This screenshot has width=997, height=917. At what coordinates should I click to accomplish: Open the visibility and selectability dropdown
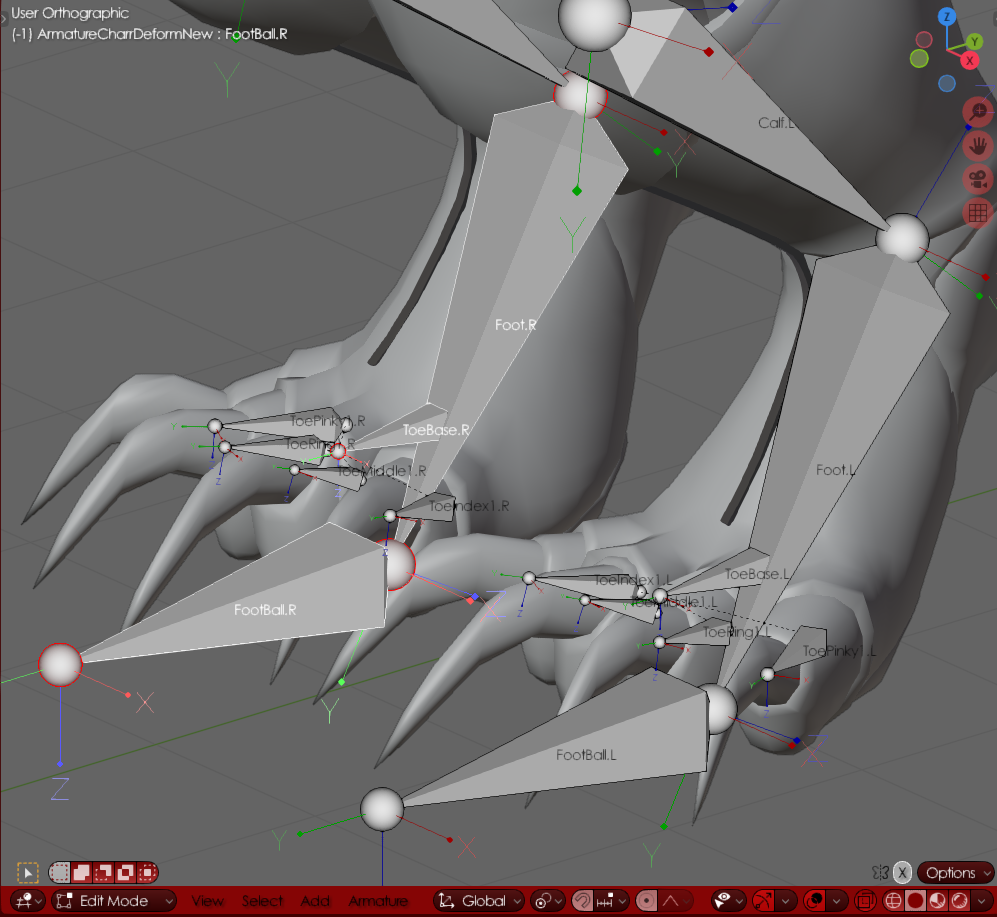[729, 900]
